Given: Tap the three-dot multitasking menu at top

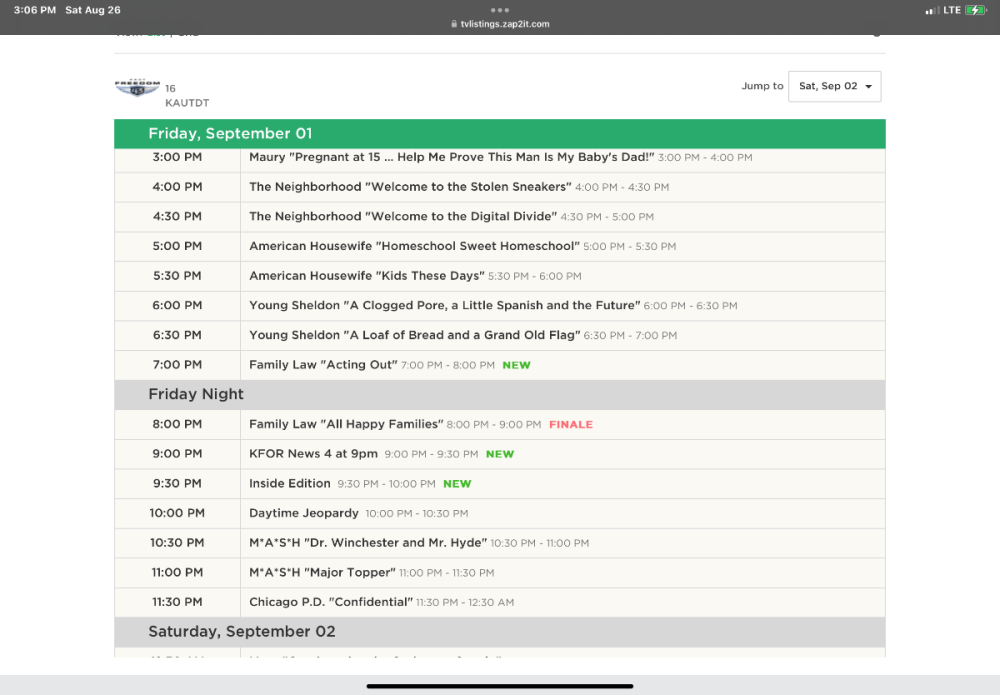Looking at the screenshot, I should click(x=500, y=10).
